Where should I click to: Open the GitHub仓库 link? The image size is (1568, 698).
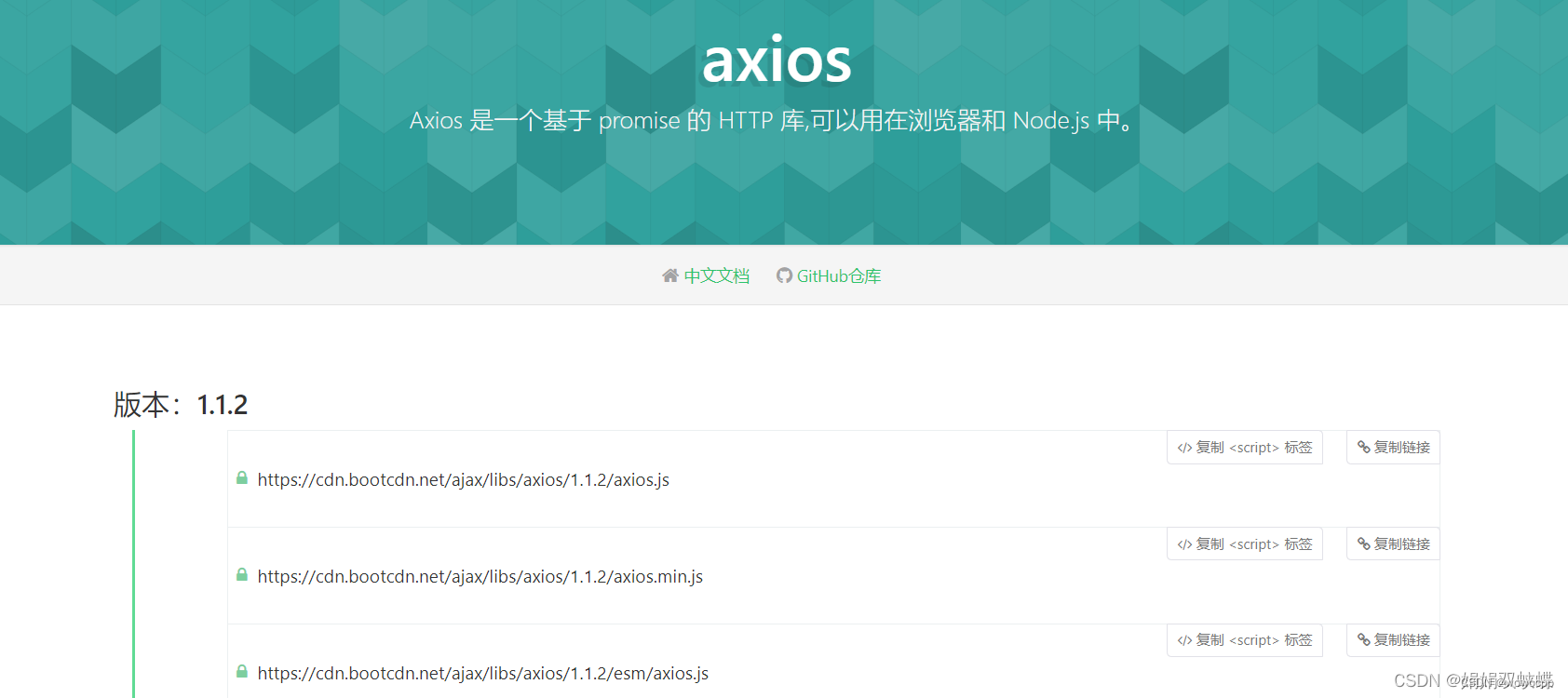tap(838, 275)
